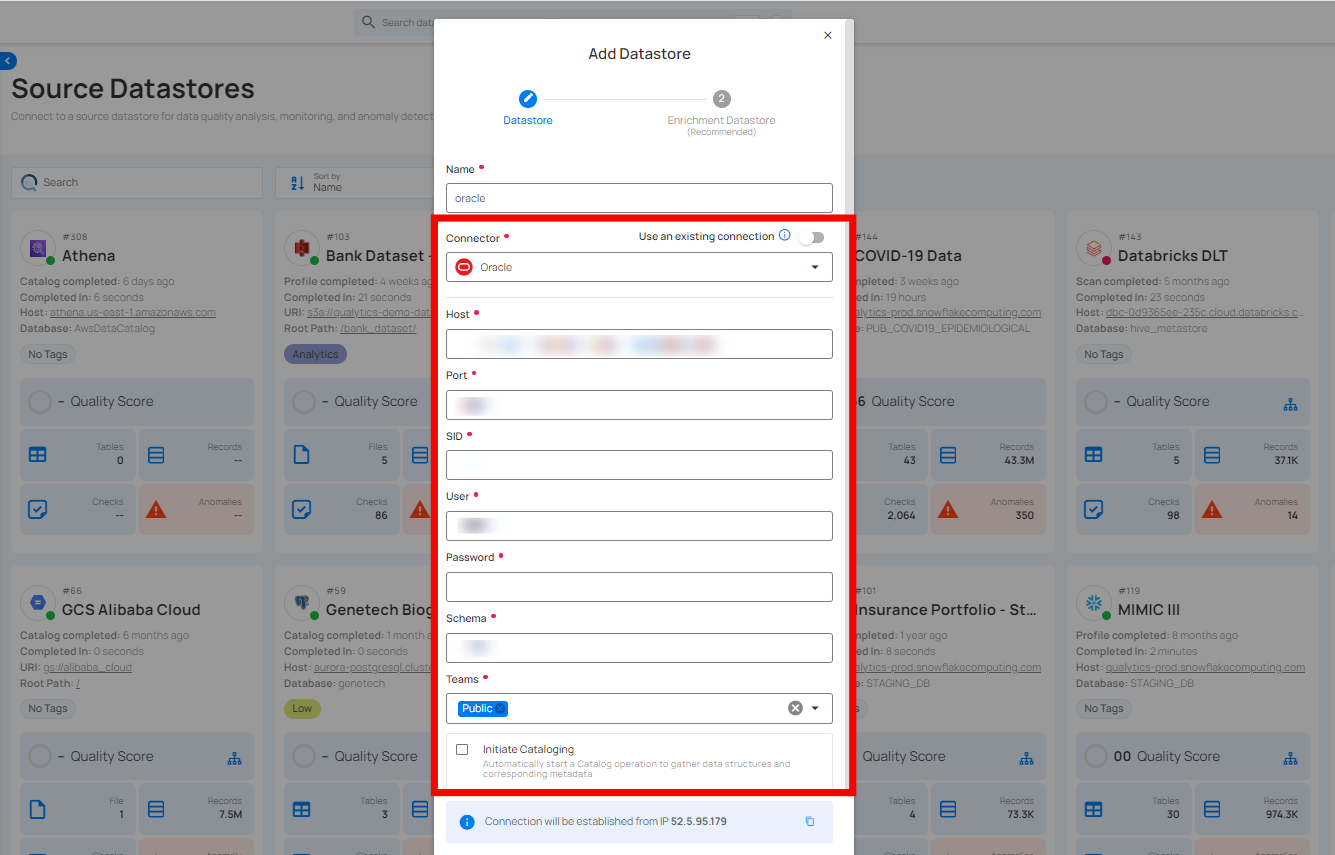1335x855 pixels.
Task: Expand the Teams dropdown arrow
Action: (x=815, y=708)
